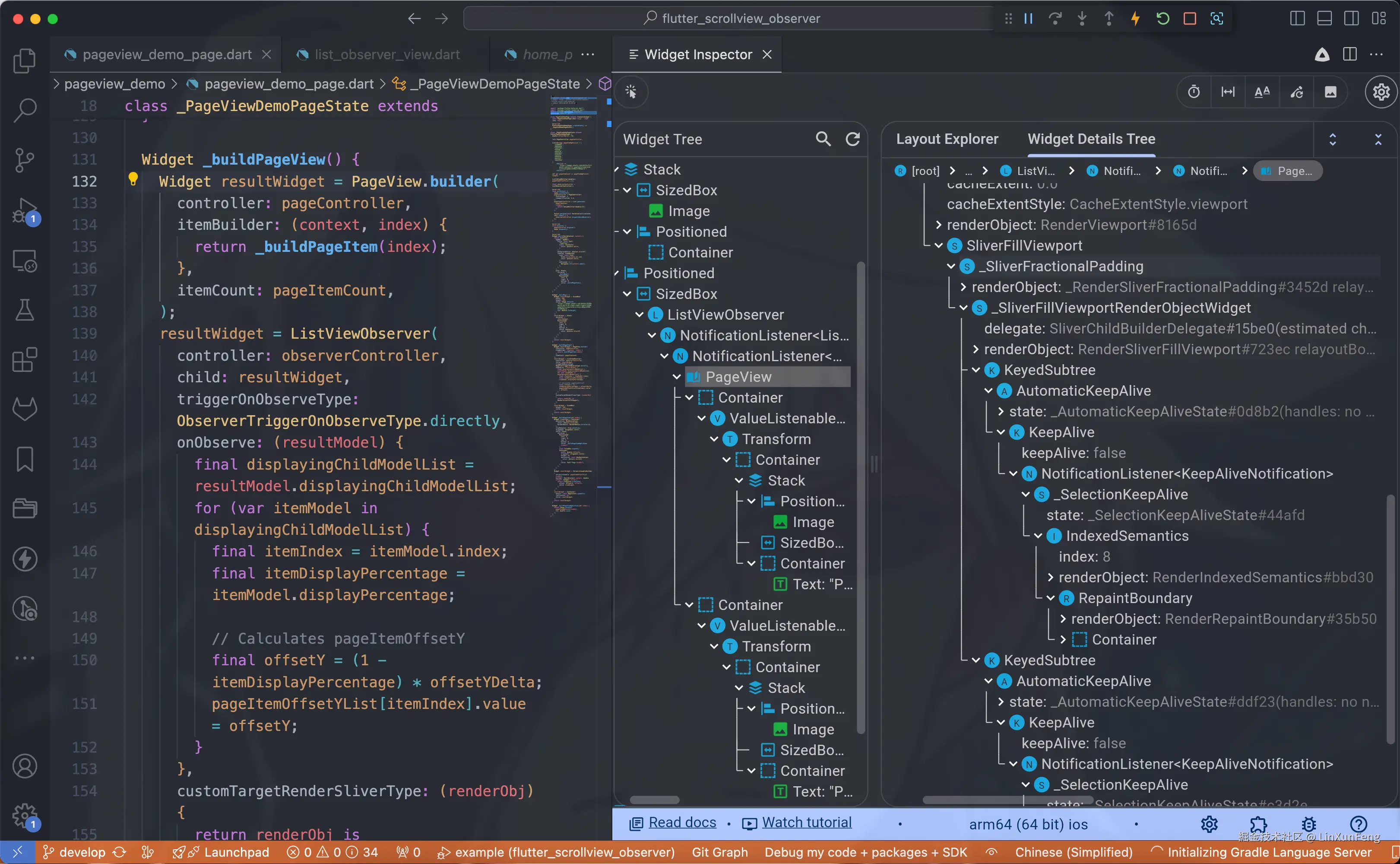The image size is (1400, 864).
Task: Click the Widget Inspector settings gear
Action: [1381, 92]
